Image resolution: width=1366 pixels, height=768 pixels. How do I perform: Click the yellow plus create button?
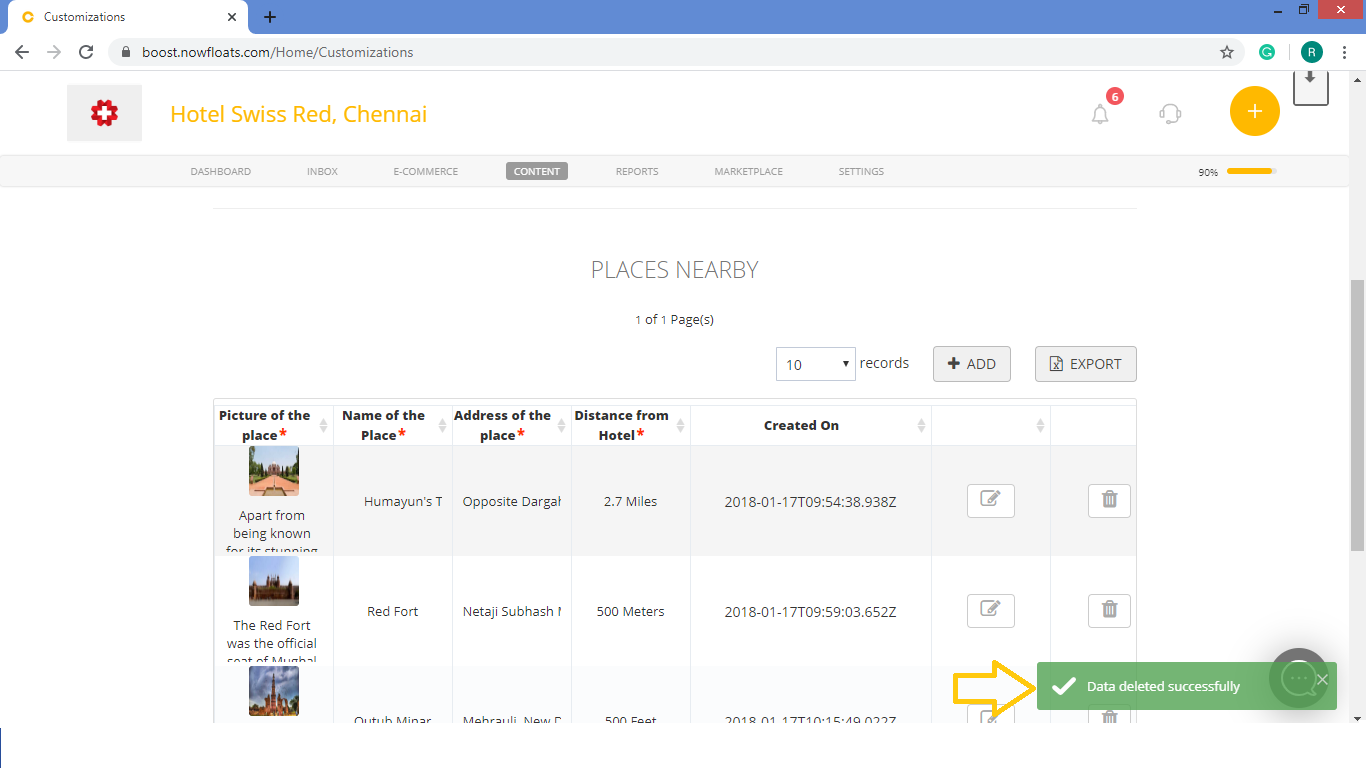[x=1254, y=111]
